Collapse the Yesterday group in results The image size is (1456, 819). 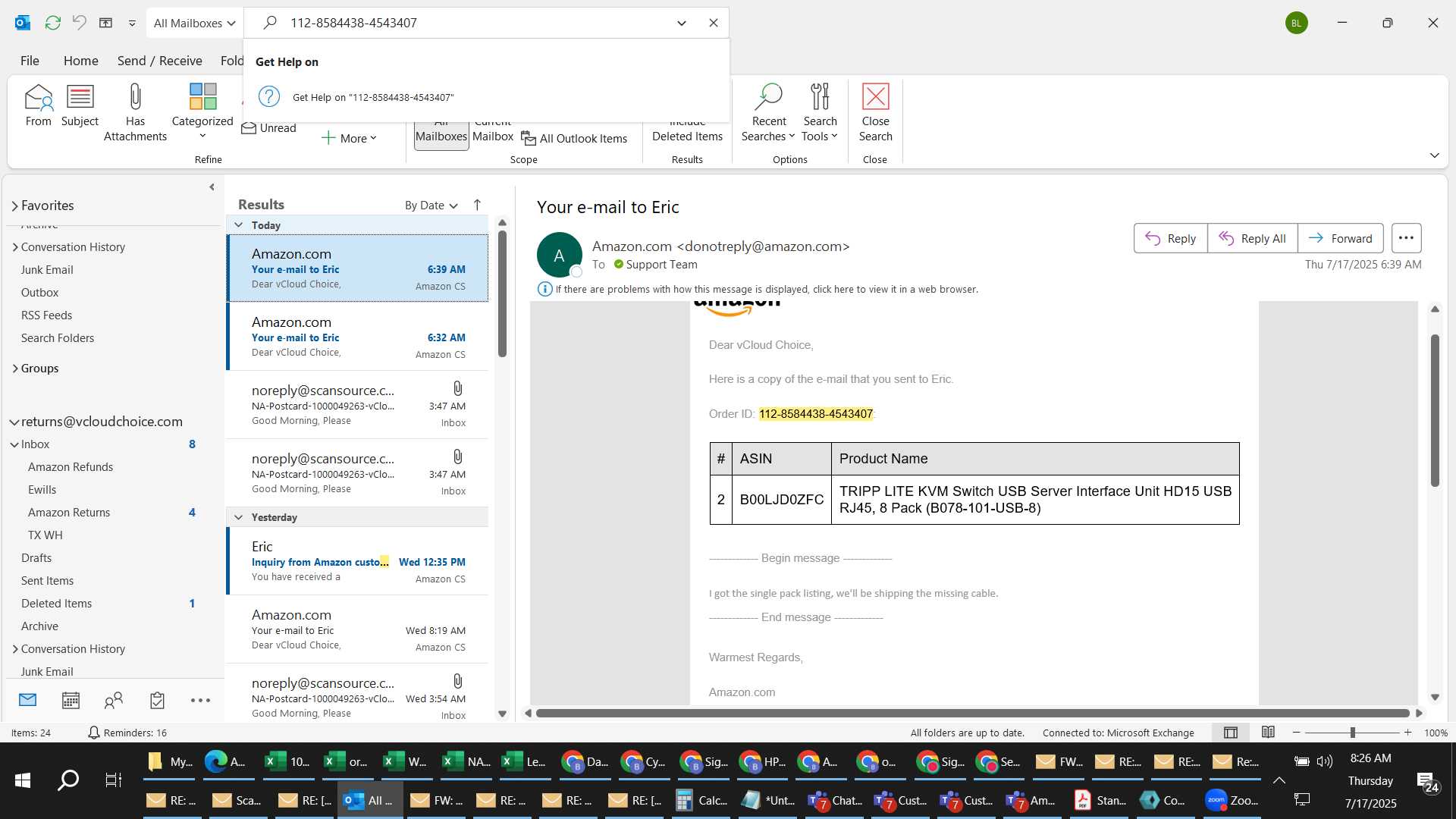click(238, 517)
